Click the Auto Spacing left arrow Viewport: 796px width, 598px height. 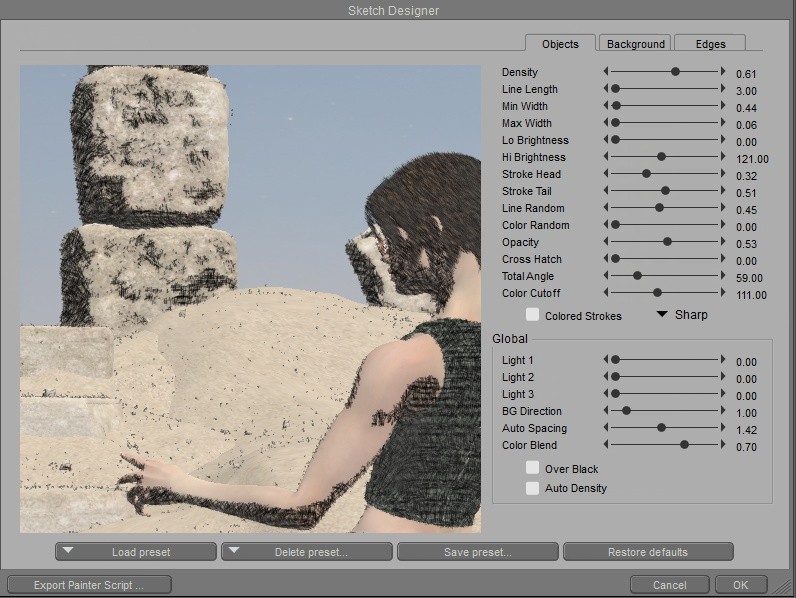pyautogui.click(x=605, y=428)
